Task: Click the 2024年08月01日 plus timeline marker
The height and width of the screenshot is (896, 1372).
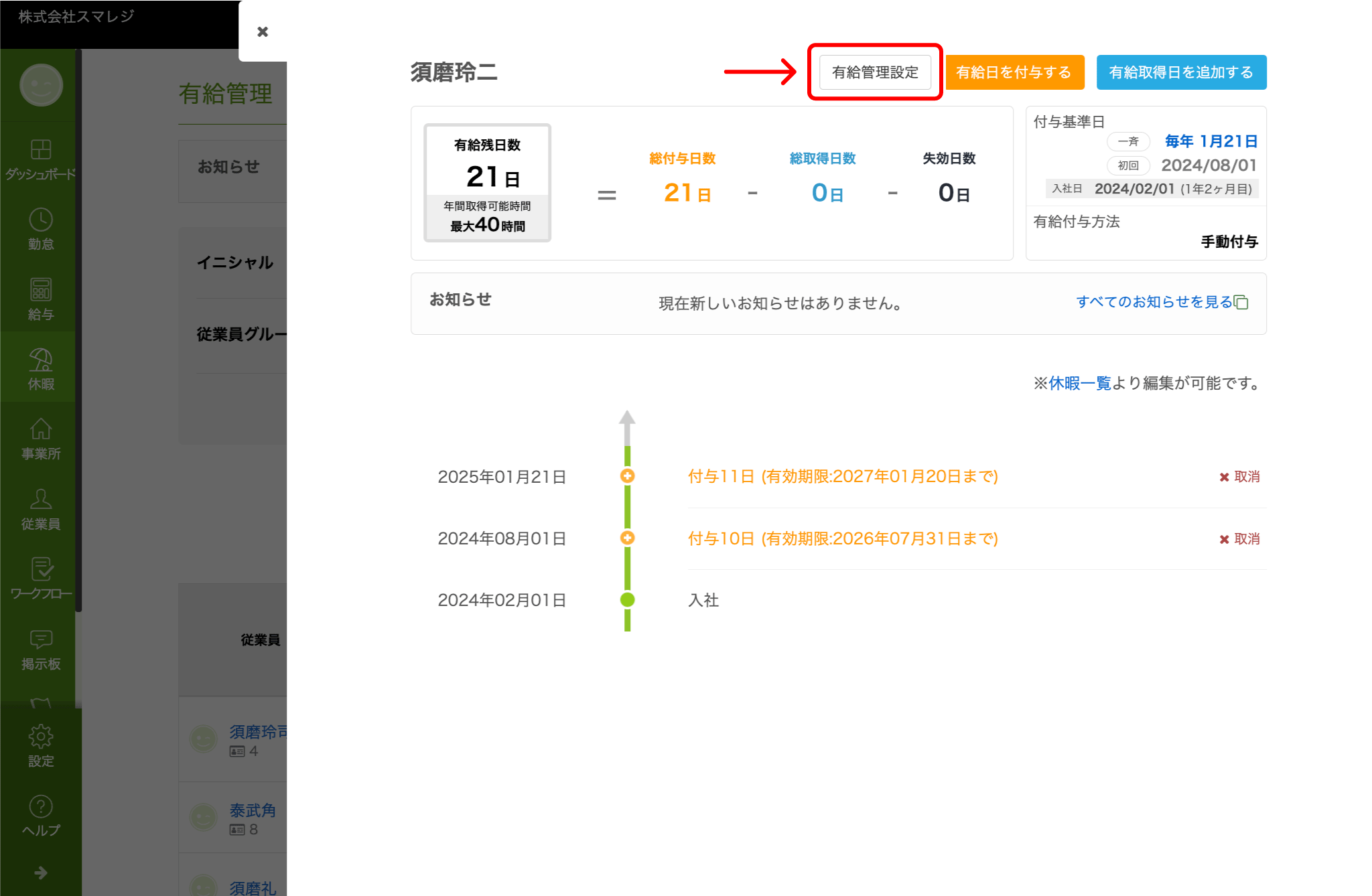Action: 627,538
